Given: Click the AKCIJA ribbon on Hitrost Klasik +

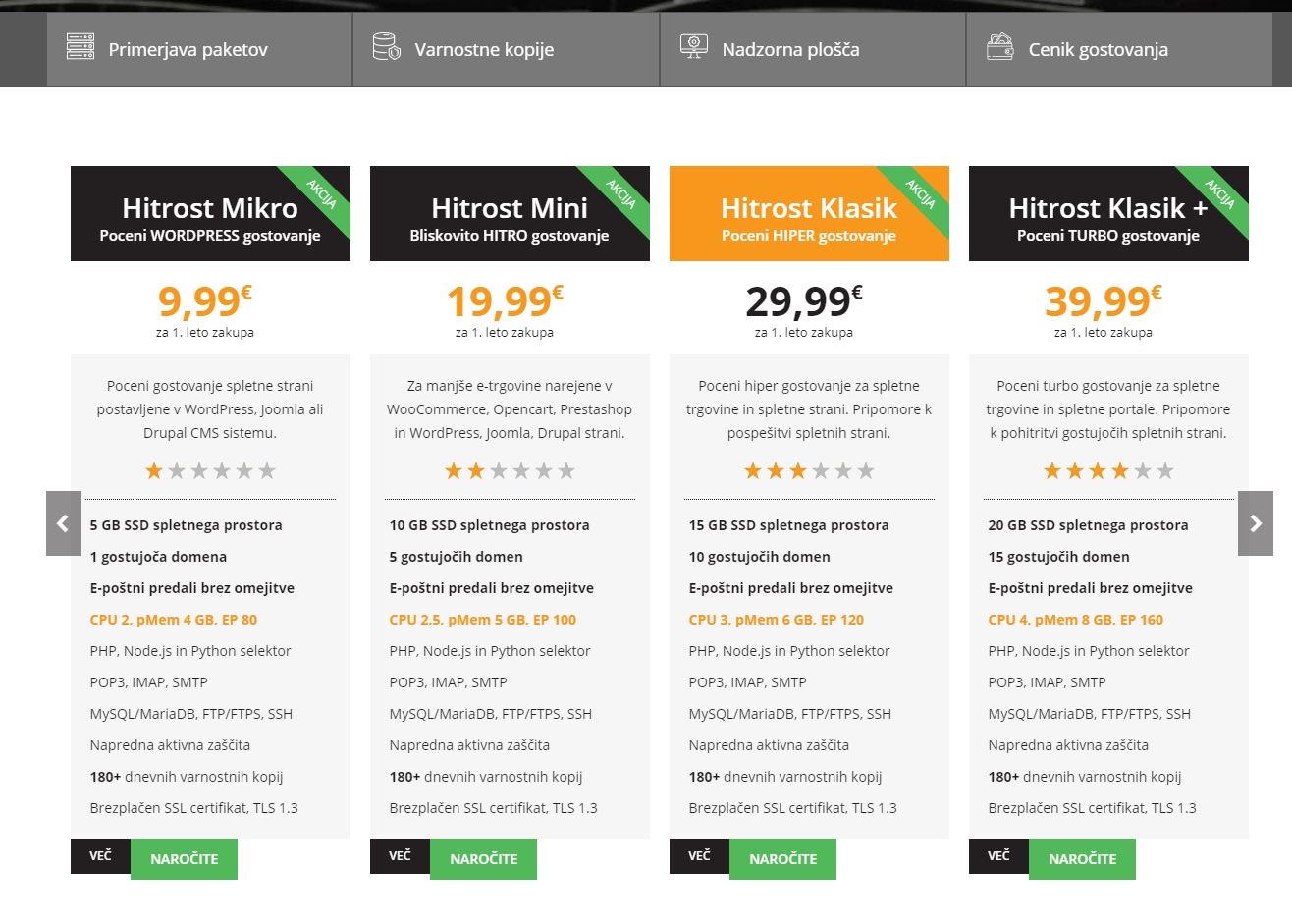Looking at the screenshot, I should tap(1218, 195).
